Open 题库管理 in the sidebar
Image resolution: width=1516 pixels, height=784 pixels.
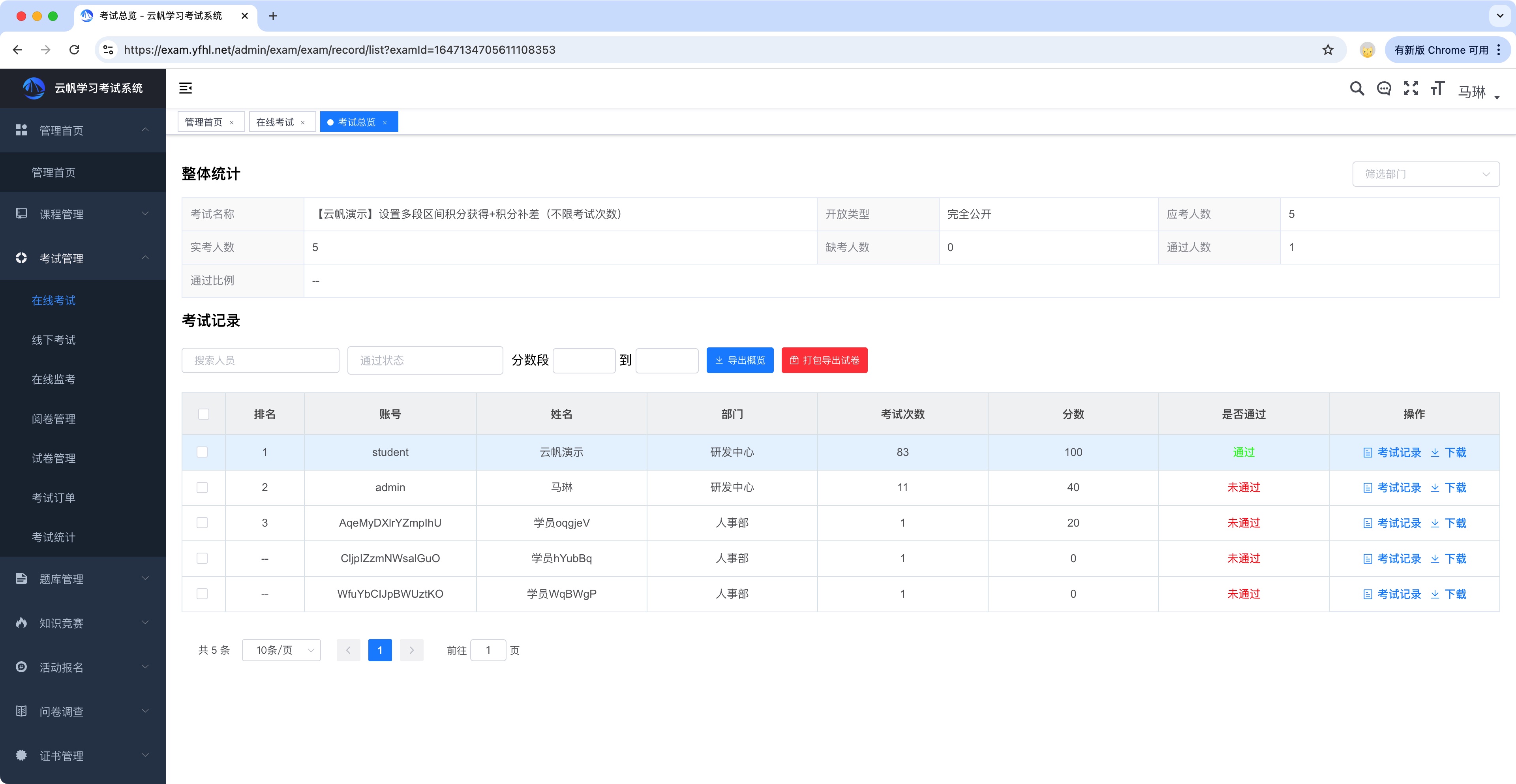coord(61,579)
